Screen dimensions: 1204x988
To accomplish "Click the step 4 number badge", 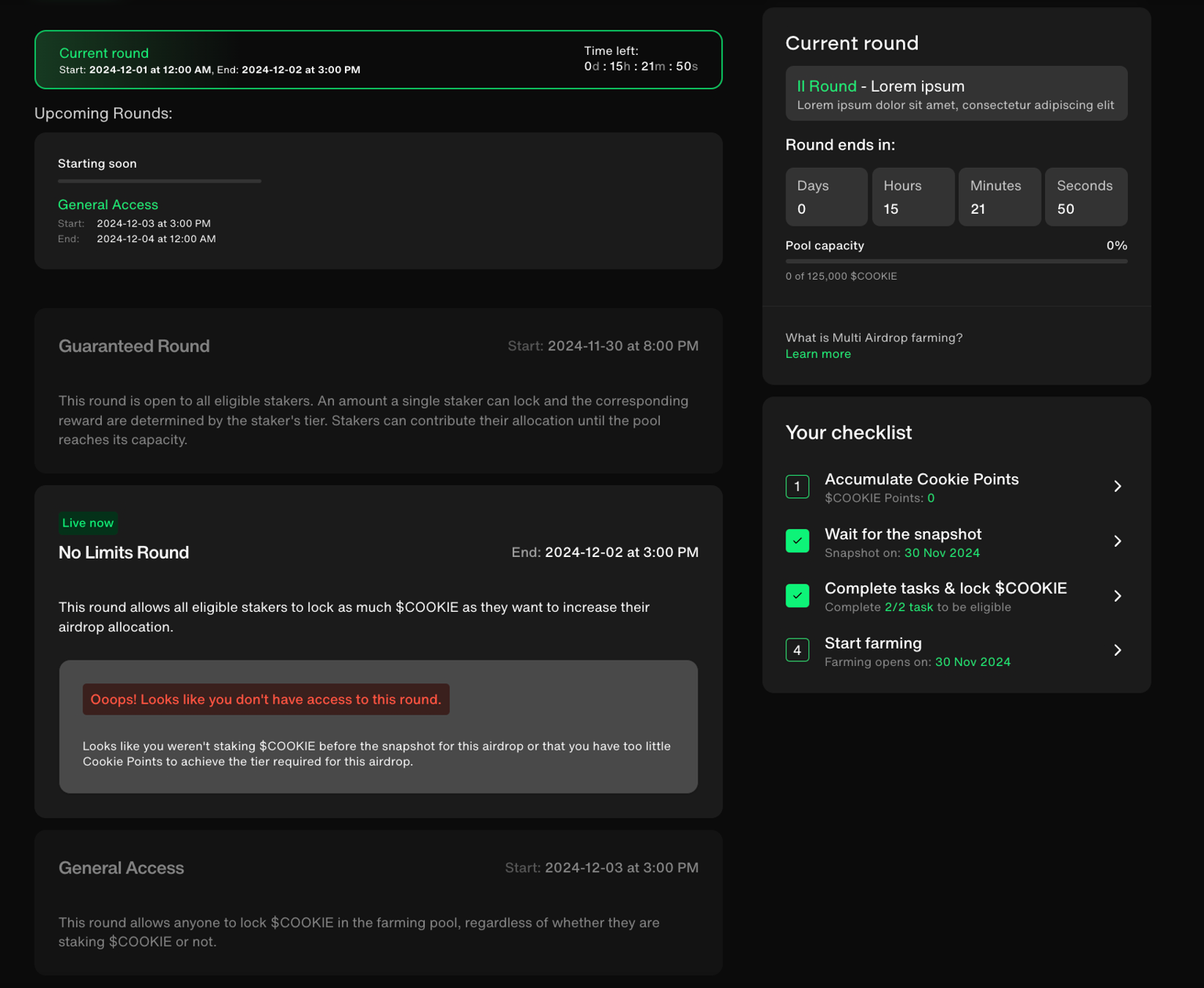I will point(797,650).
